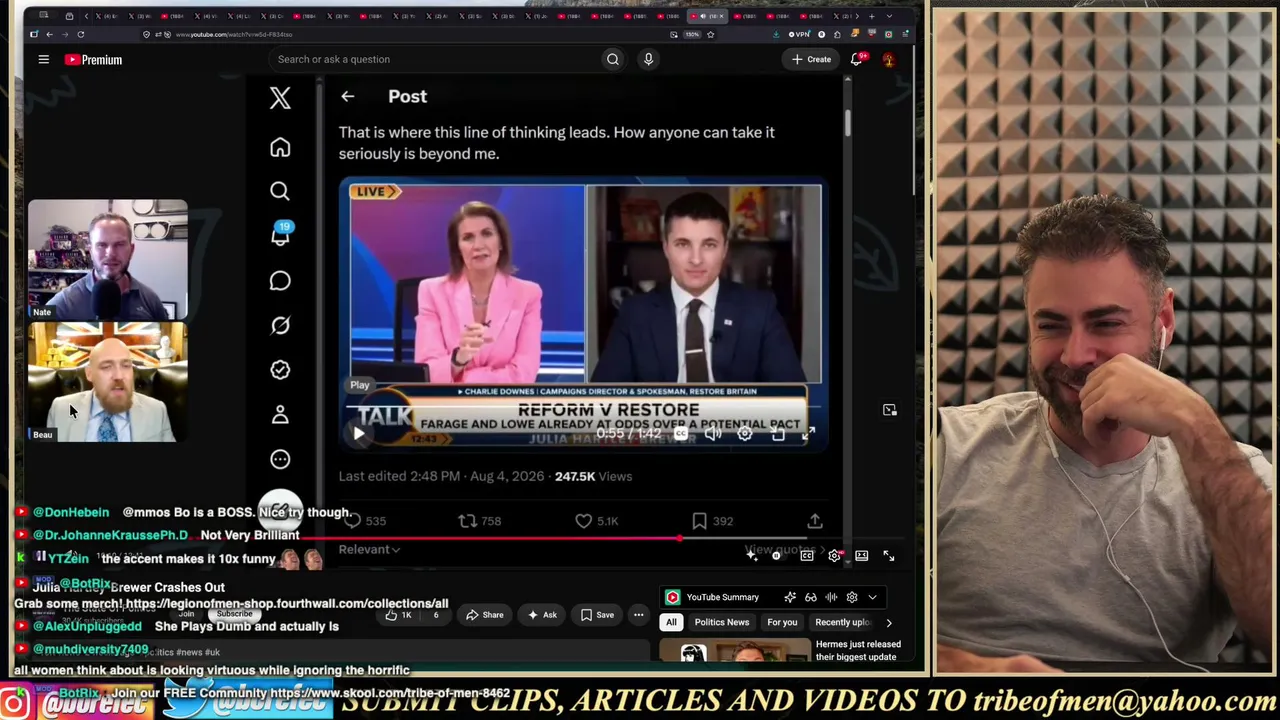Subscribe to the channel
Viewport: 1280px width, 720px height.
point(236,615)
